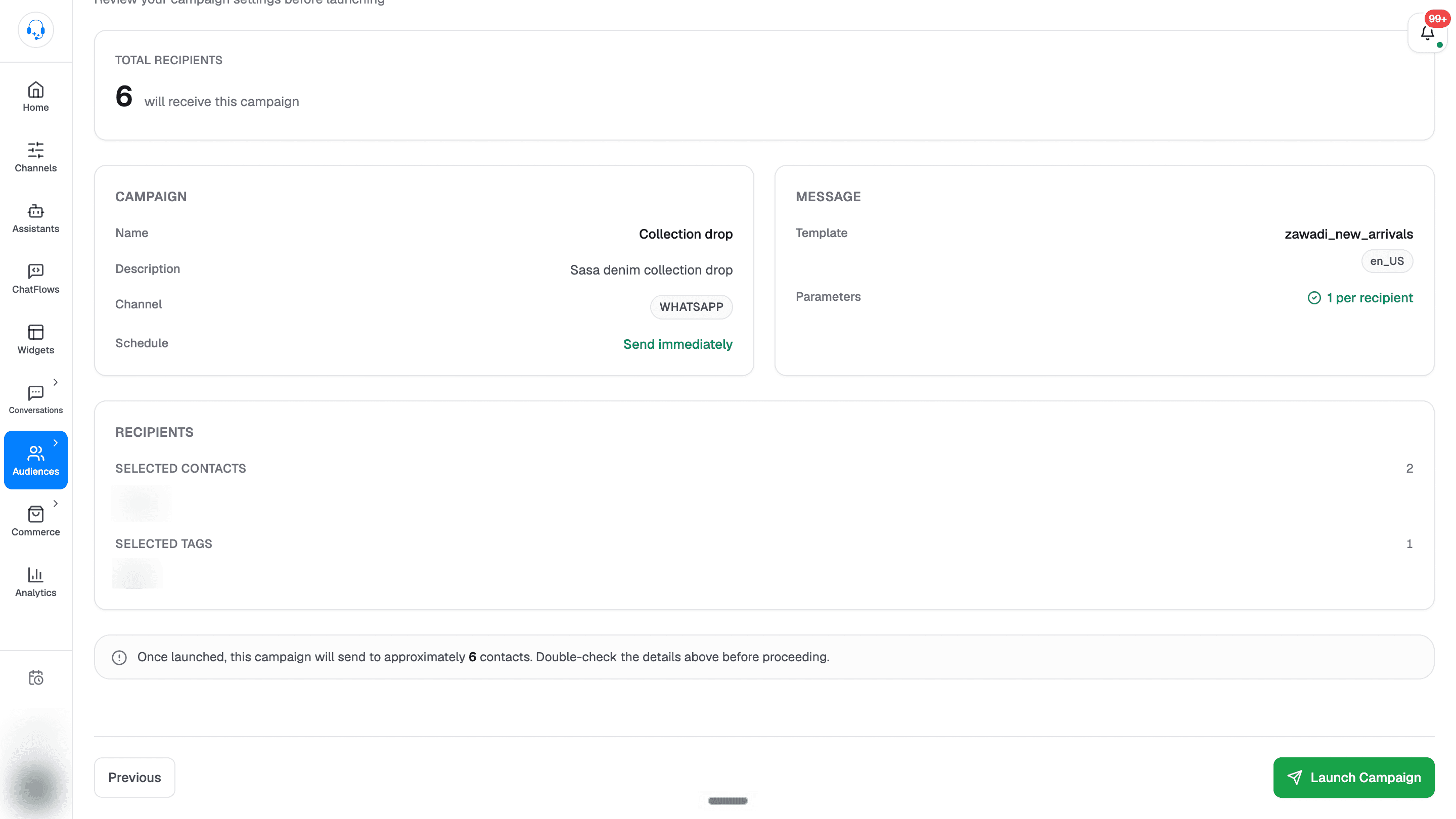Expand the Commerce submenu chevron
Screen dimensions: 1456x819
tap(56, 504)
